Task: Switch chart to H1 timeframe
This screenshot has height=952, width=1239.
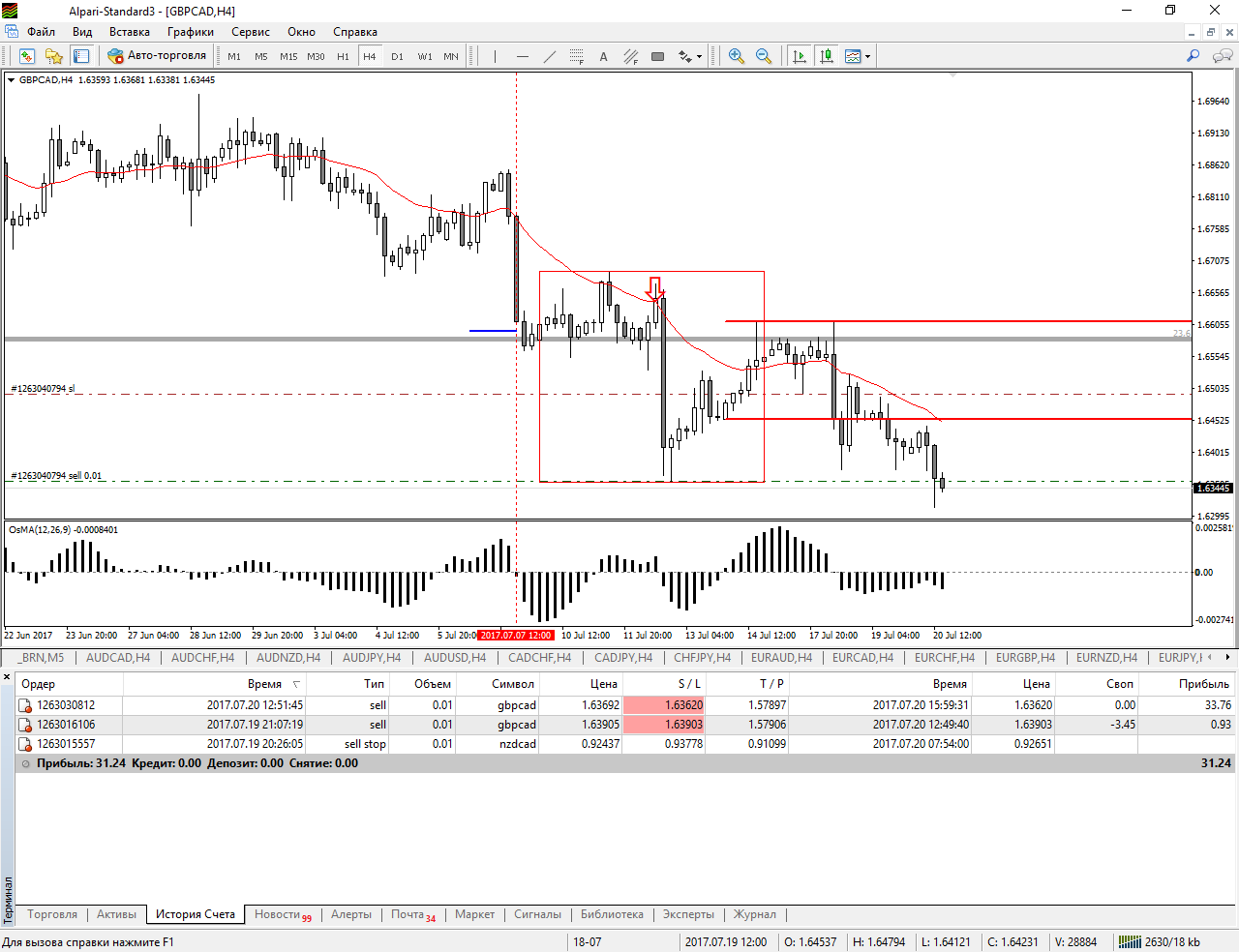Action: pos(343,56)
